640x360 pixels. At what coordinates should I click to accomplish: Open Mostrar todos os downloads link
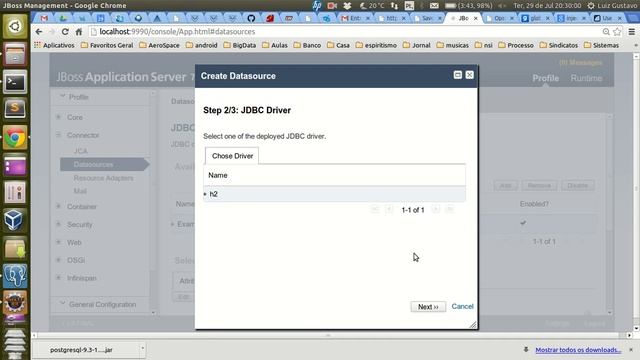[578, 350]
